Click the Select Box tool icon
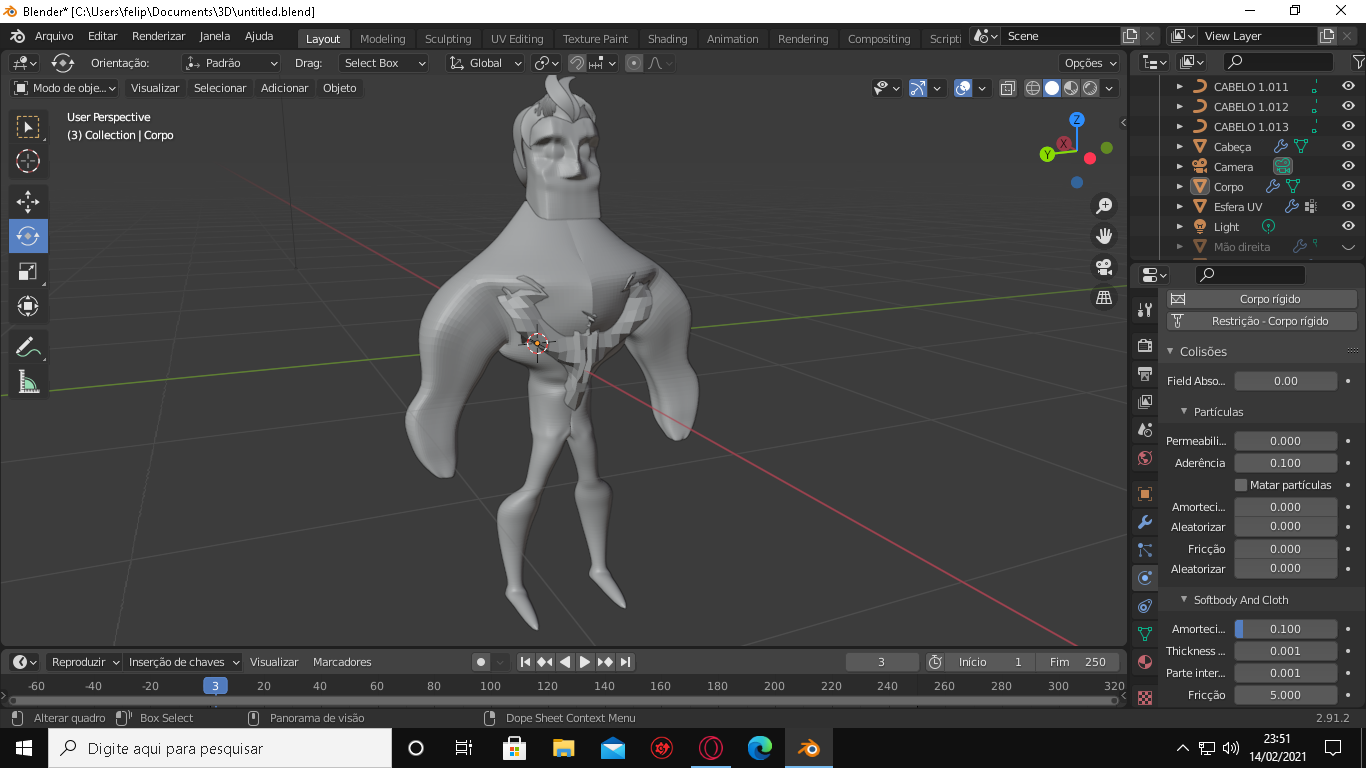Screen dimensions: 1366x768 28,127
